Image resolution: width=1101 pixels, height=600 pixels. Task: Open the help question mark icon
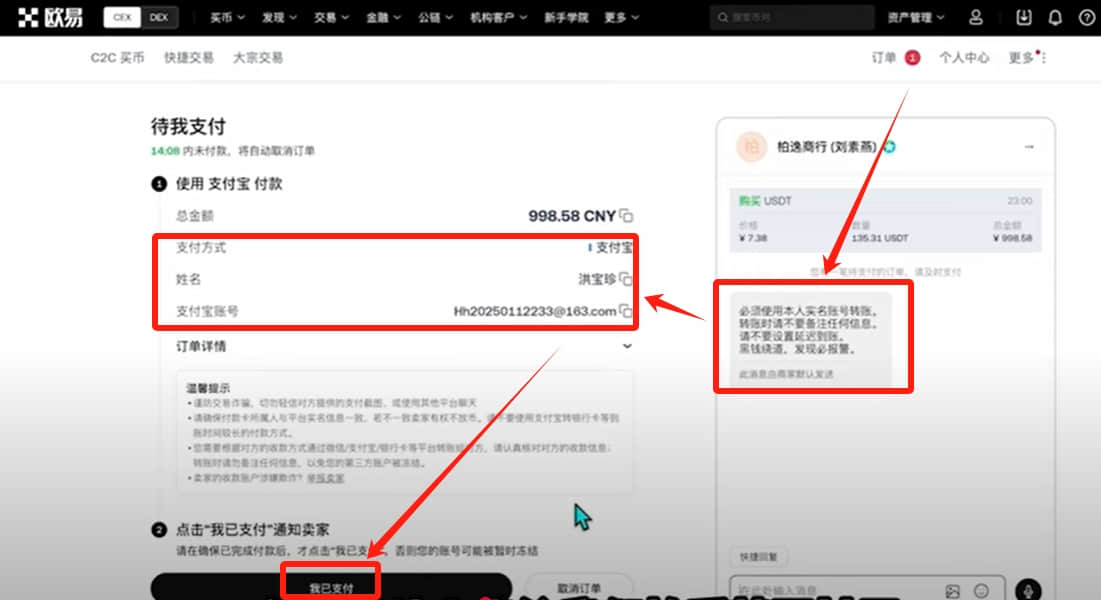(x=1086, y=18)
